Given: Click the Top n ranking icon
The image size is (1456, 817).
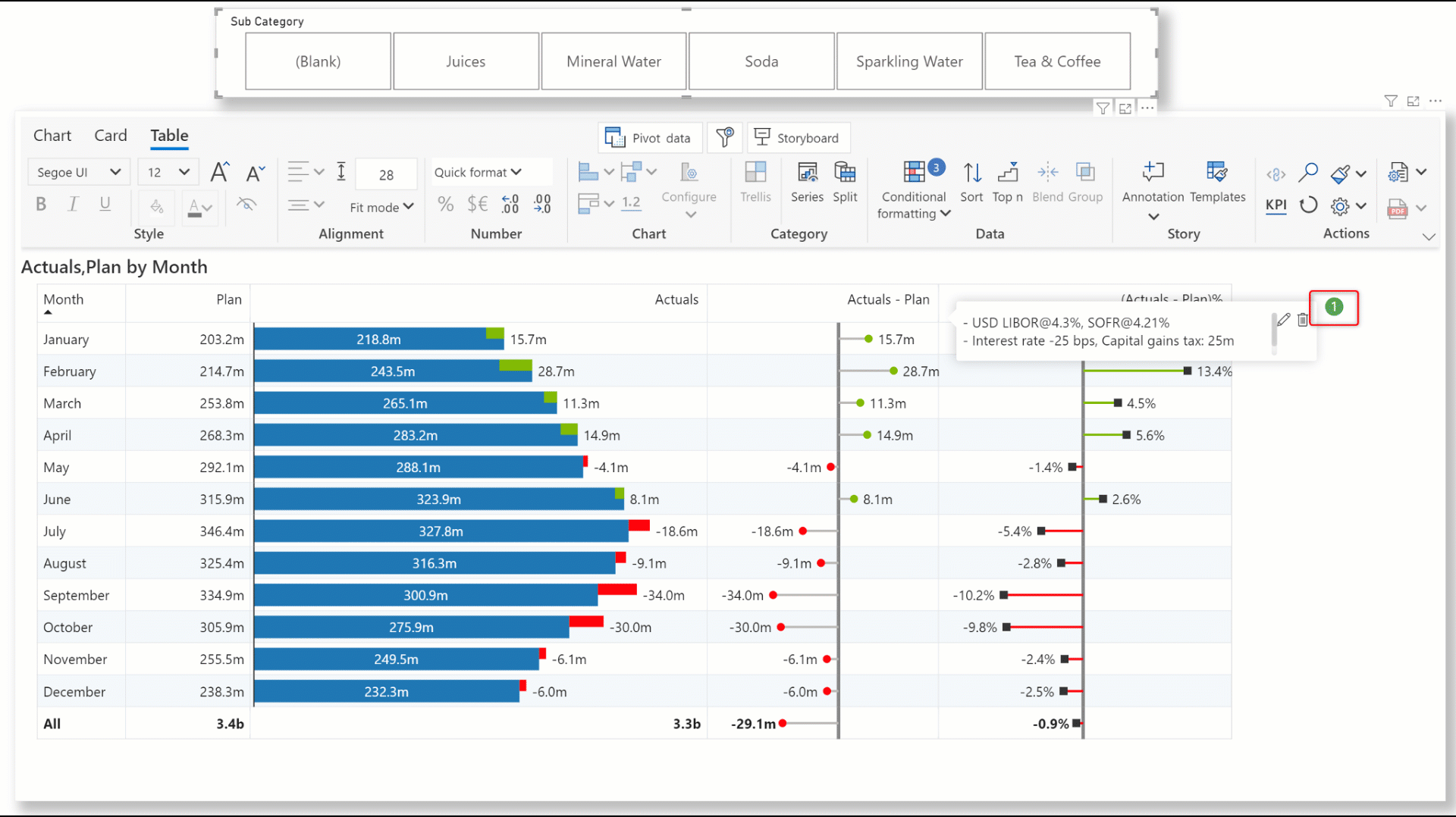Looking at the screenshot, I should point(1007,181).
